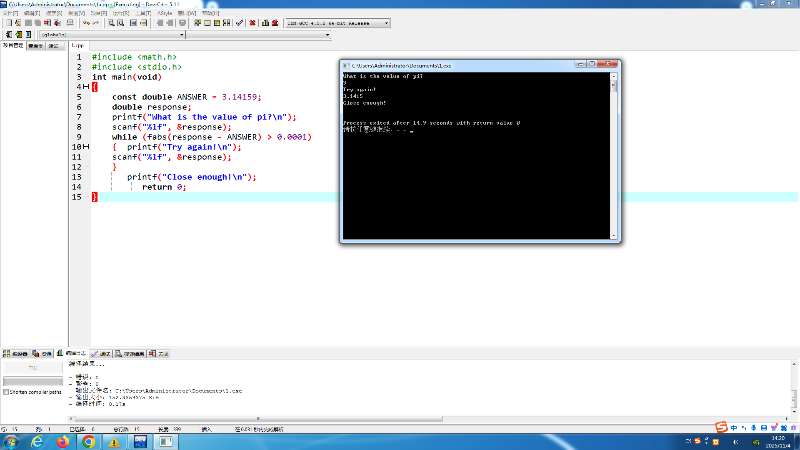Click the Sogou input method S logo
The height and width of the screenshot is (450, 800).
(x=721, y=427)
